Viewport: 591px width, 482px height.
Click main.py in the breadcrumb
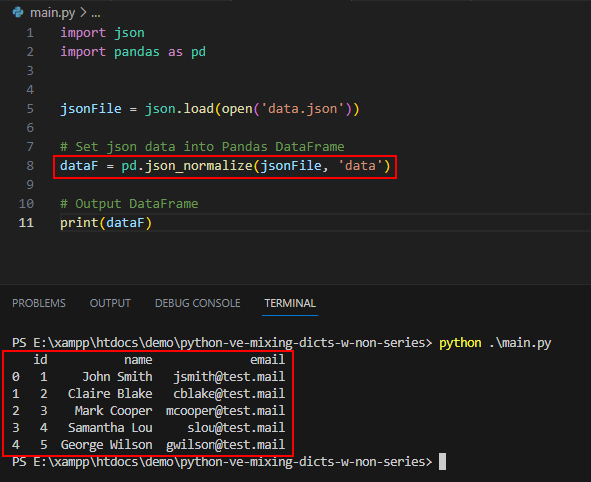tap(52, 13)
